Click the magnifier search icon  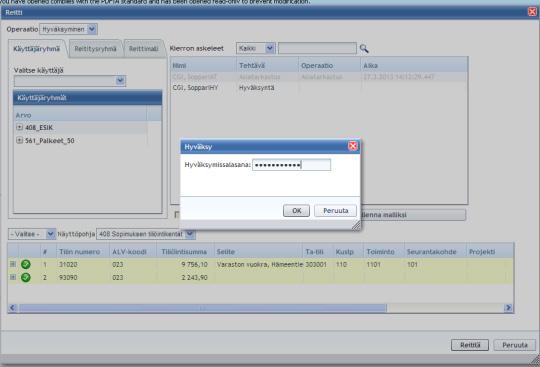pos(364,49)
